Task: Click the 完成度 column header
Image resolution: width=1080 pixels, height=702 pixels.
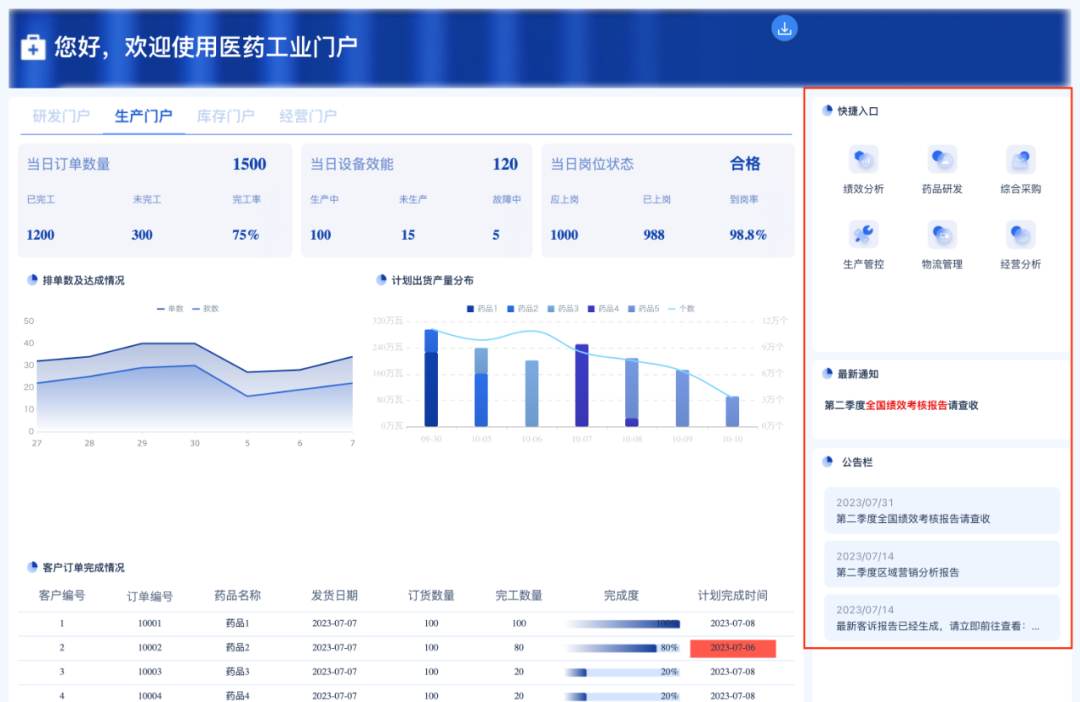Action: click(621, 595)
